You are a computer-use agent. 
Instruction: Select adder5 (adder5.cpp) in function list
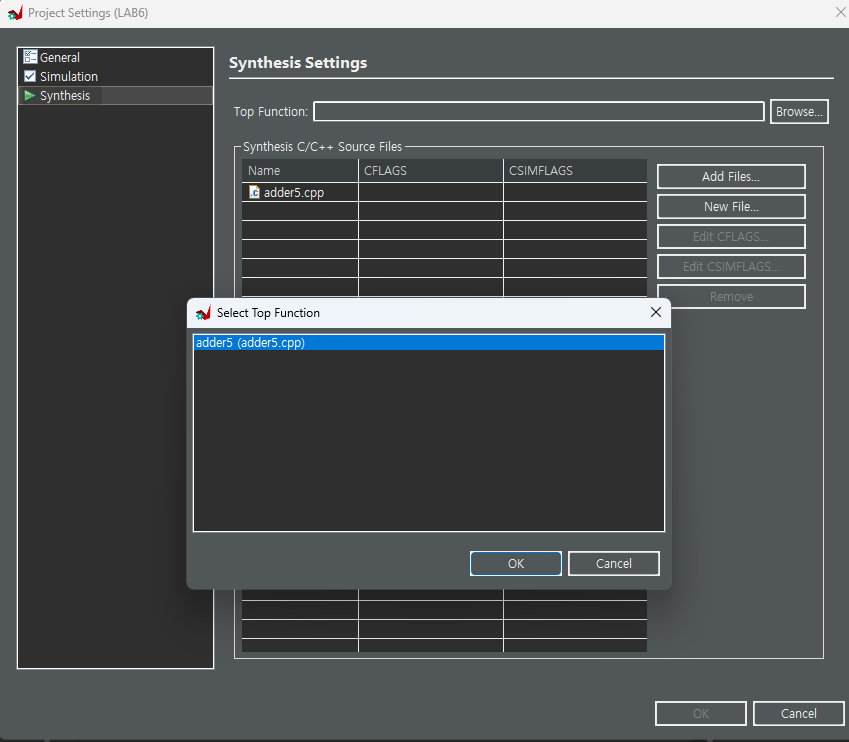pos(428,342)
